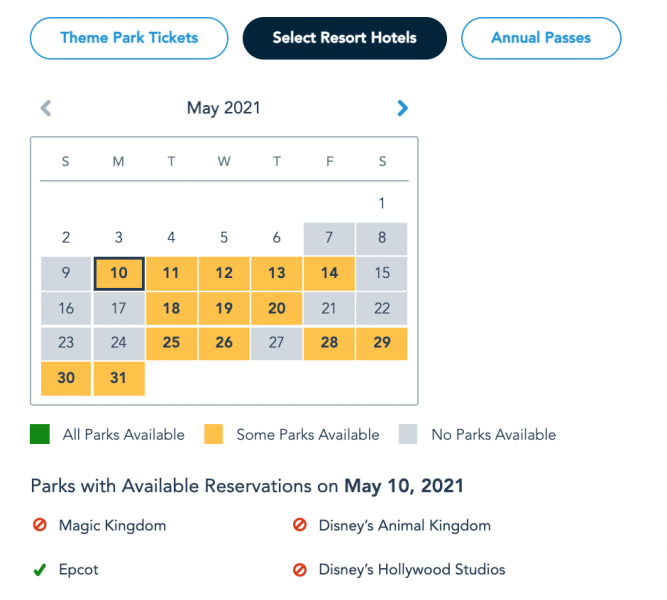667x600 pixels.
Task: Click Hollywood Studios unavailable icon
Action: tap(299, 570)
